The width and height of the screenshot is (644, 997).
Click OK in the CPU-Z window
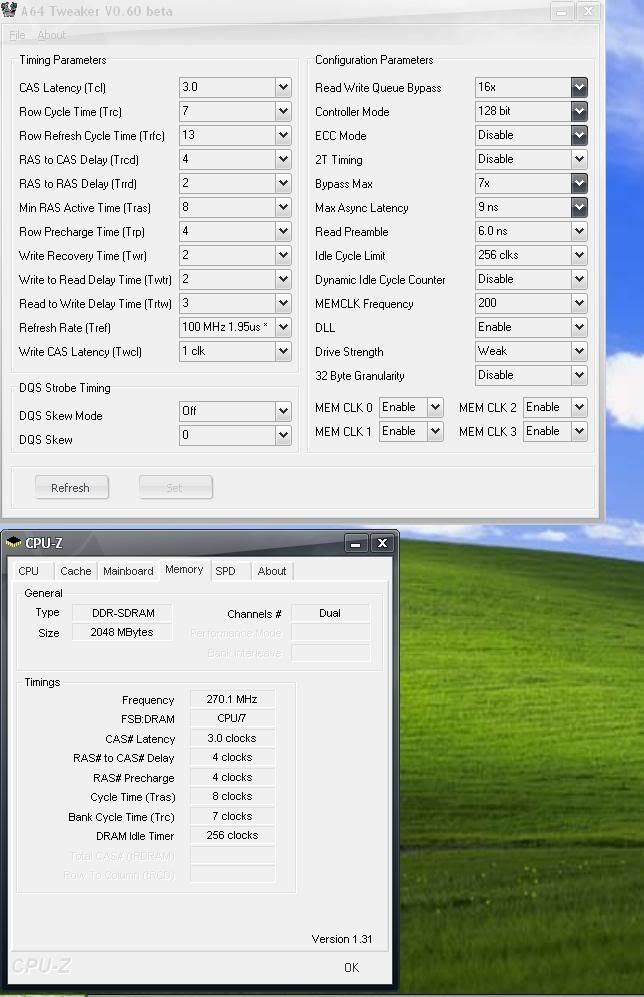(x=352, y=967)
